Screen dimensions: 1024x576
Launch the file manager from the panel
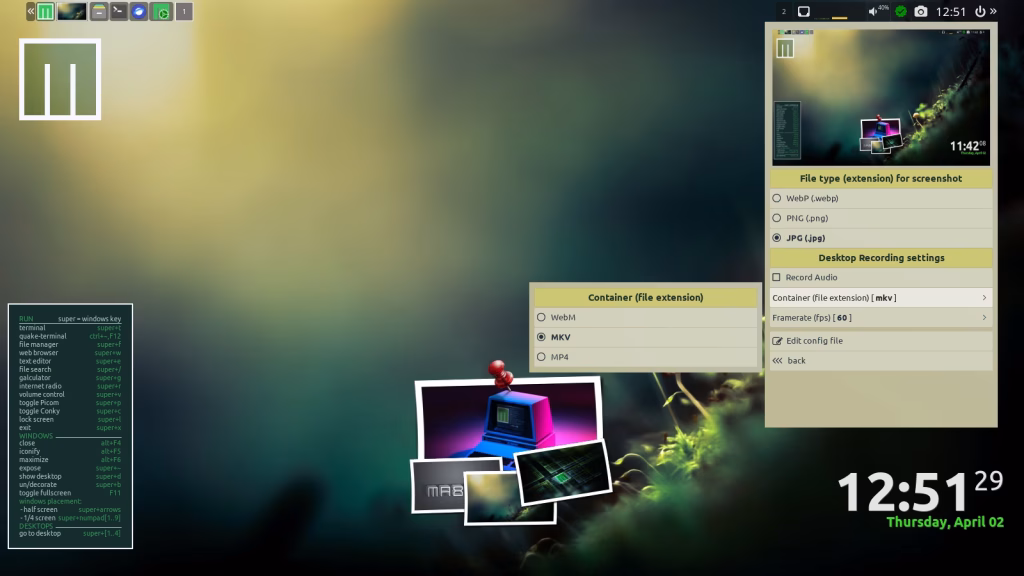pos(98,12)
